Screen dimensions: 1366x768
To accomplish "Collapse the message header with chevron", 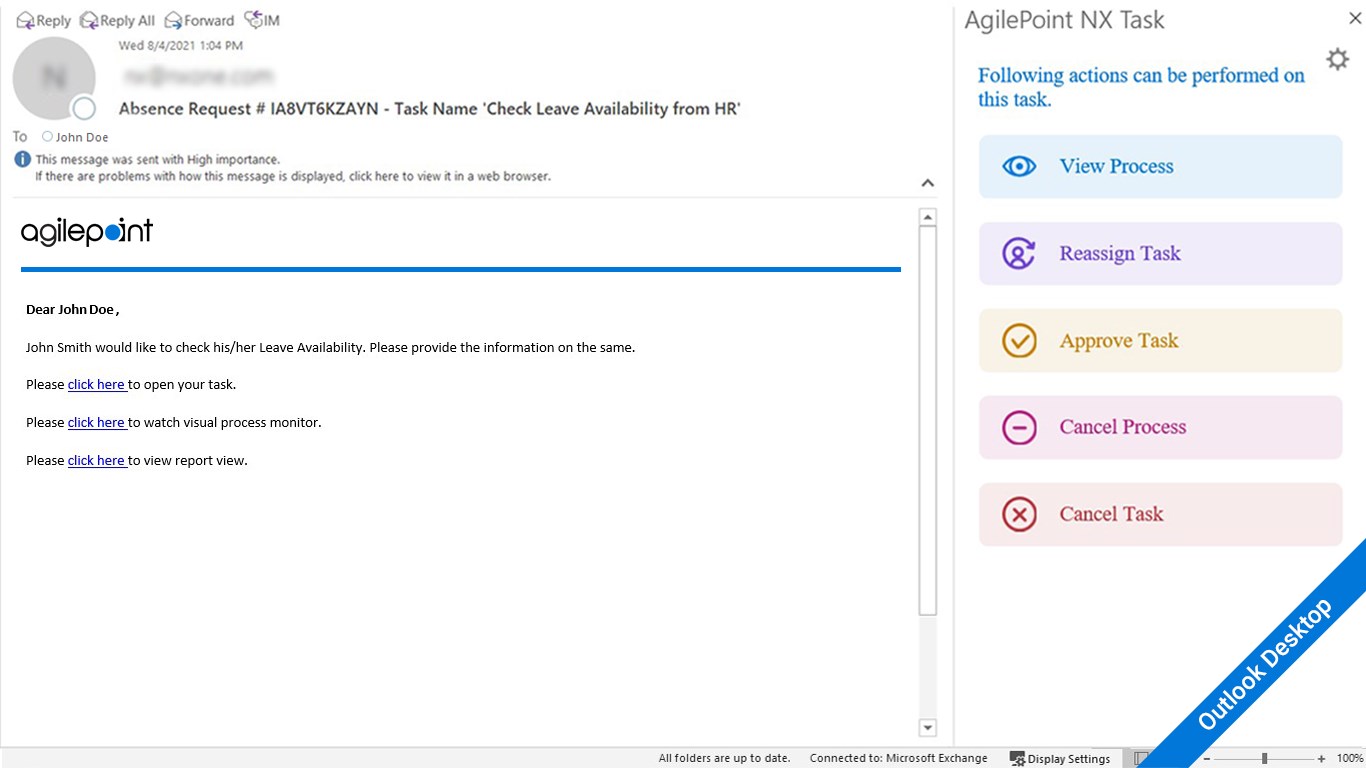I will coord(928,183).
